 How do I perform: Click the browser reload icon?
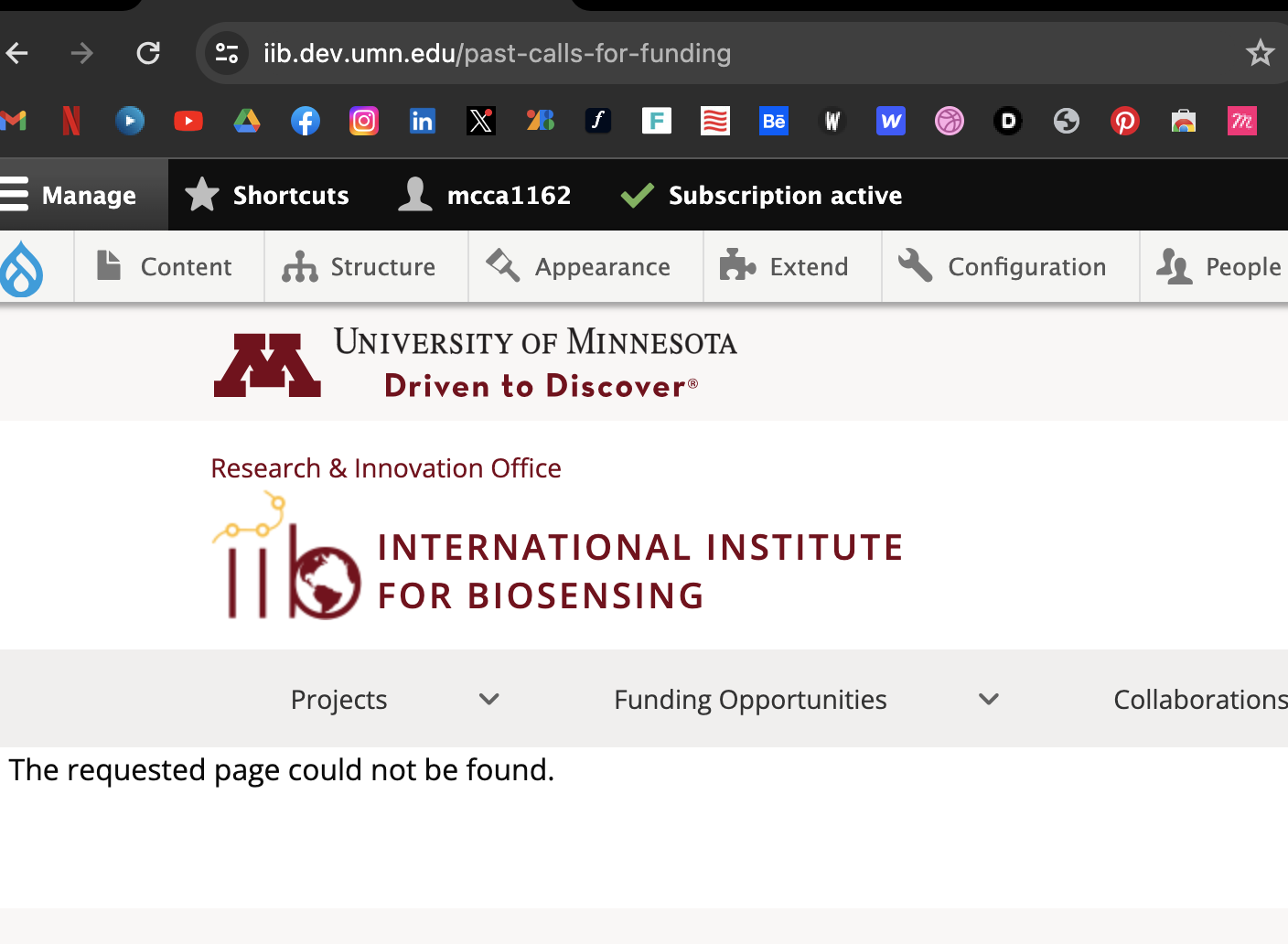[148, 53]
